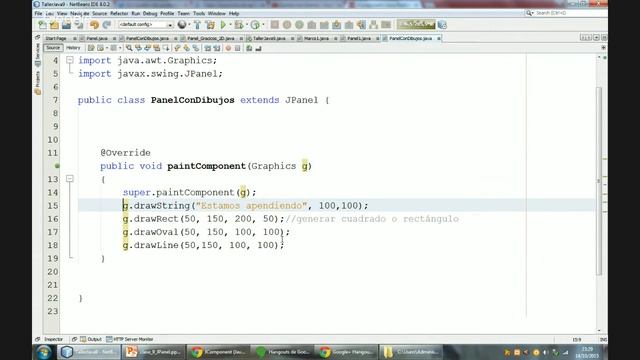Click the Windows Start button
Viewport: 640px width, 360px height.
pos(44,352)
